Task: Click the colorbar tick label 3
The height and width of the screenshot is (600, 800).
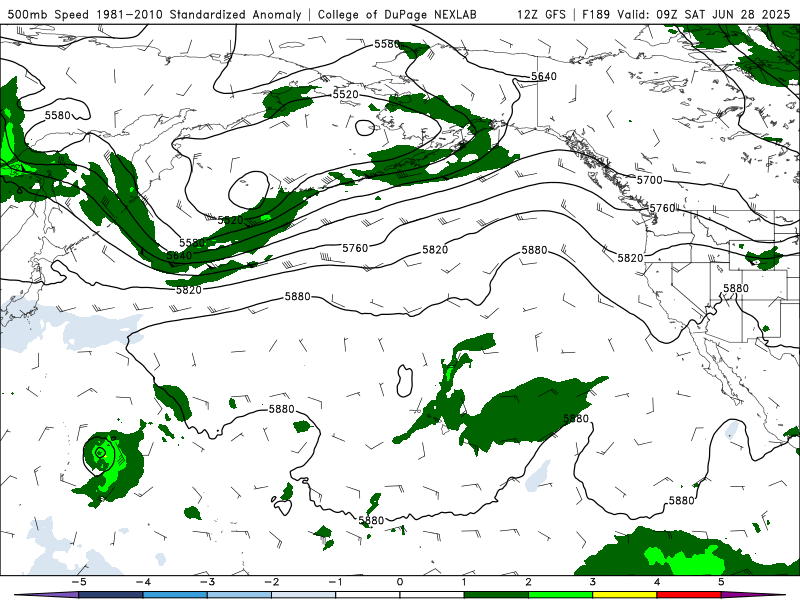Action: 593,582
